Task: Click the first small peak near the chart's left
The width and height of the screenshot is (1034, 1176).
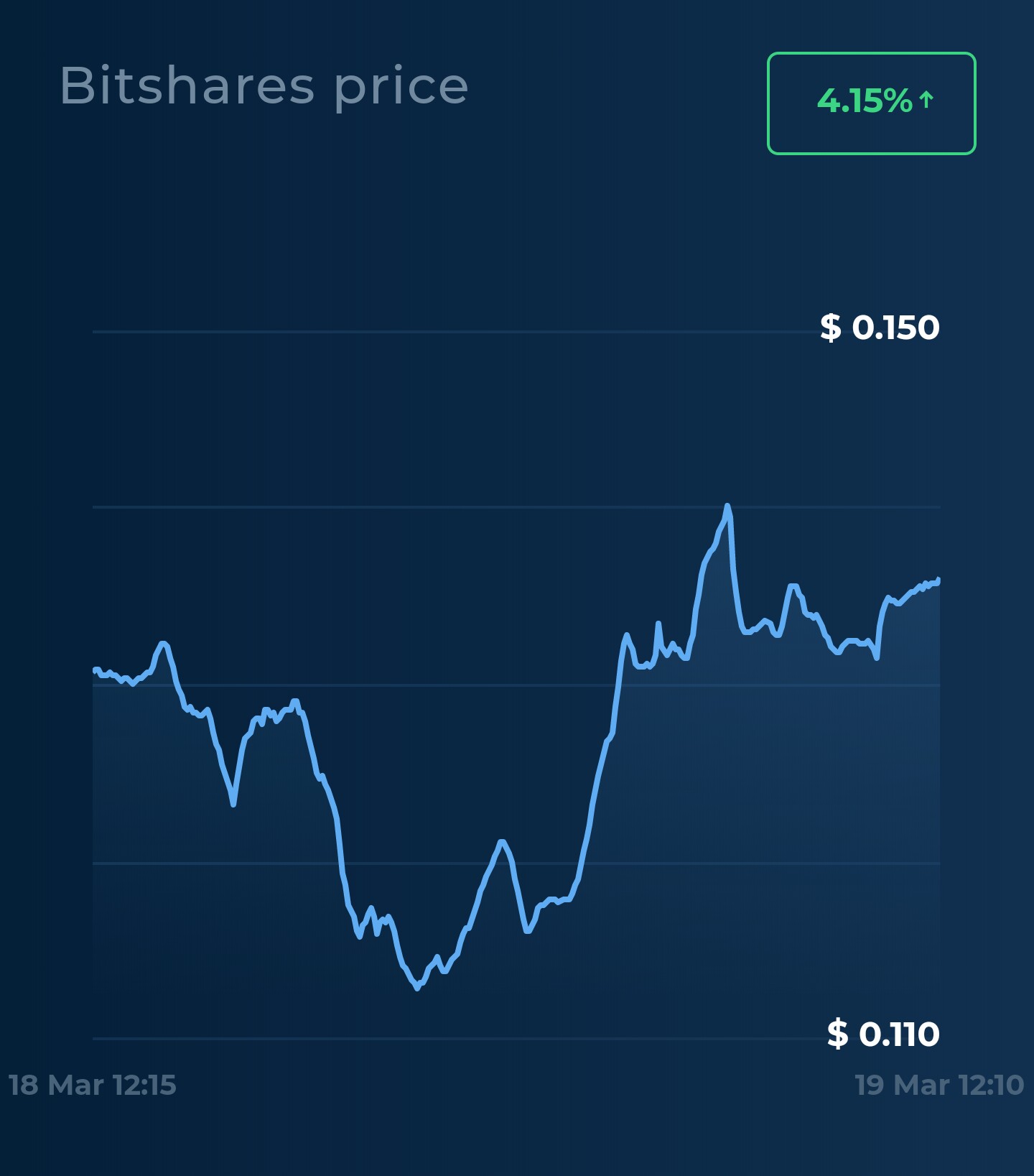Action: 163,644
